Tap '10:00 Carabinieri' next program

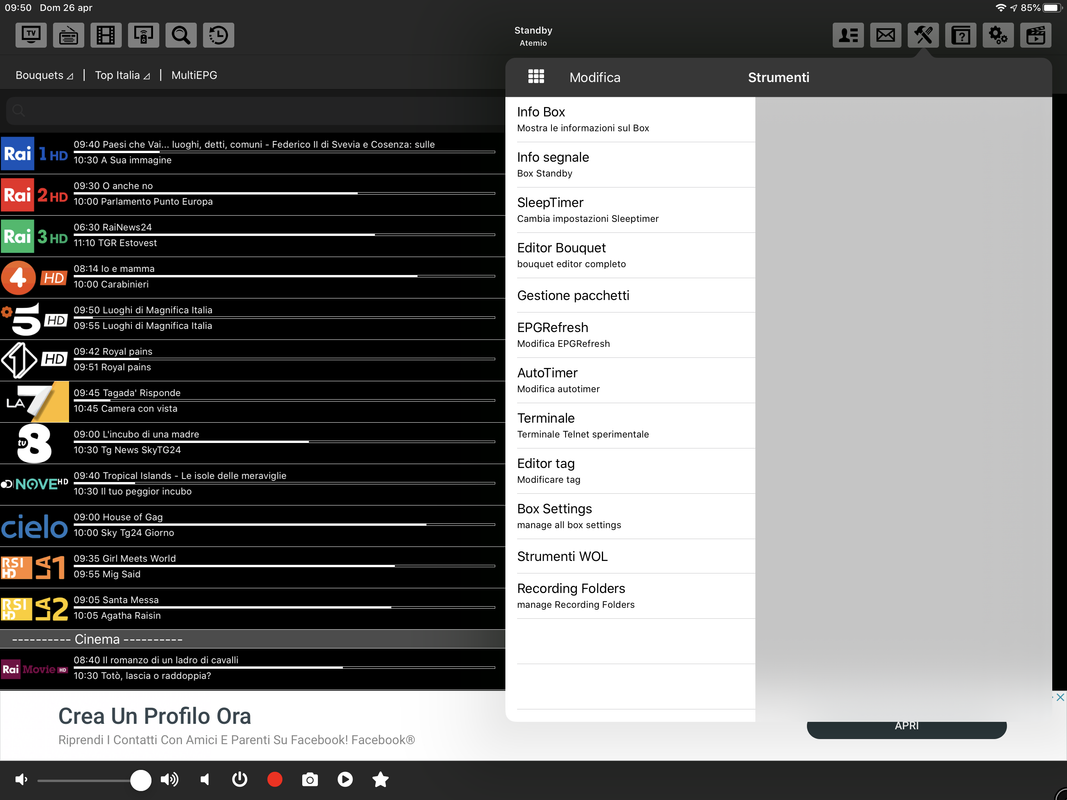(111, 284)
